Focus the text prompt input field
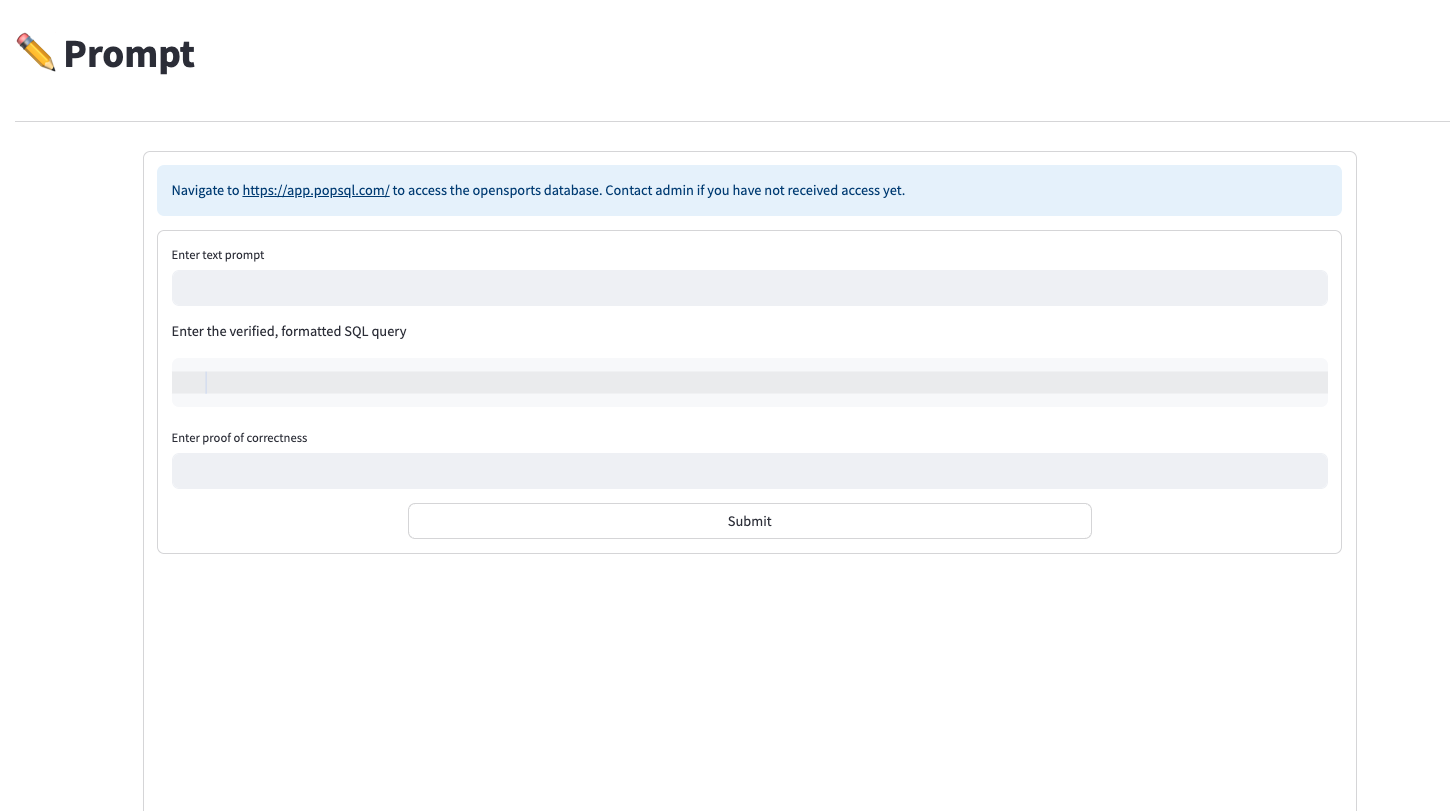 tap(749, 288)
